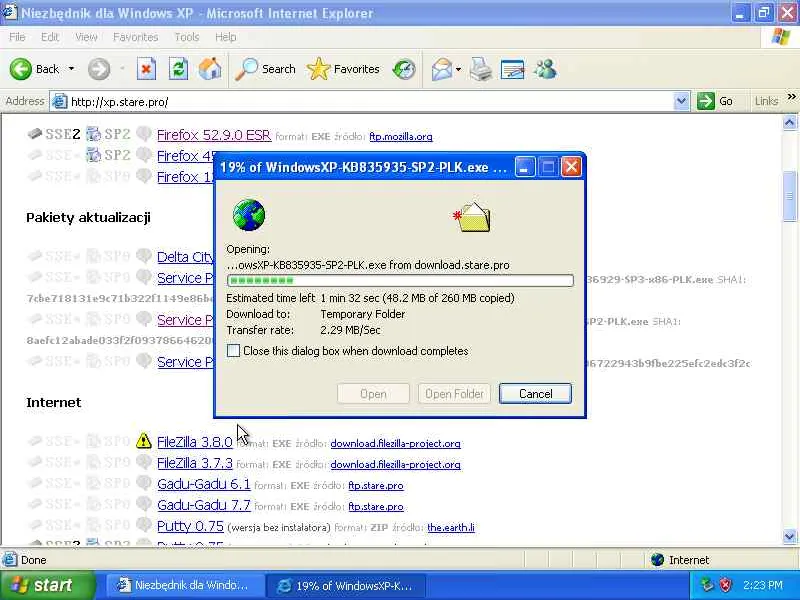800x600 pixels.
Task: Click the yellow warning icon beside FileZilla 3.8.0
Action: 144,441
